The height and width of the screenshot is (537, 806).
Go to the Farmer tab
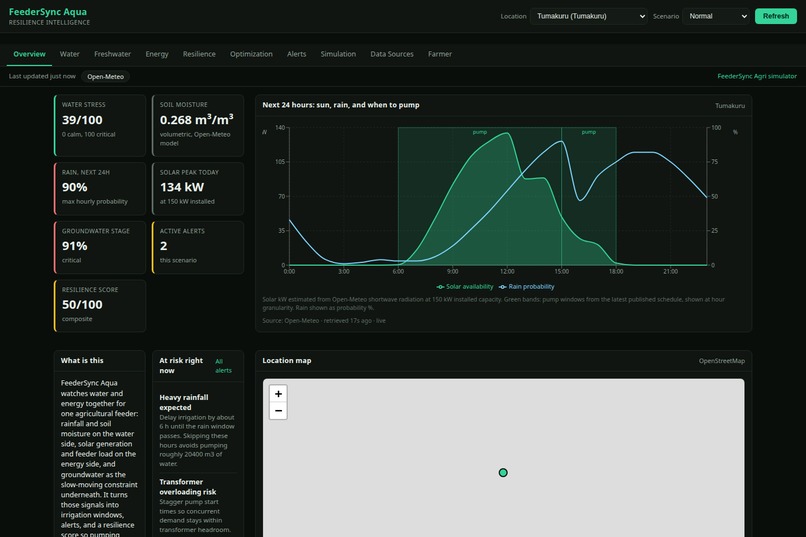coord(440,54)
